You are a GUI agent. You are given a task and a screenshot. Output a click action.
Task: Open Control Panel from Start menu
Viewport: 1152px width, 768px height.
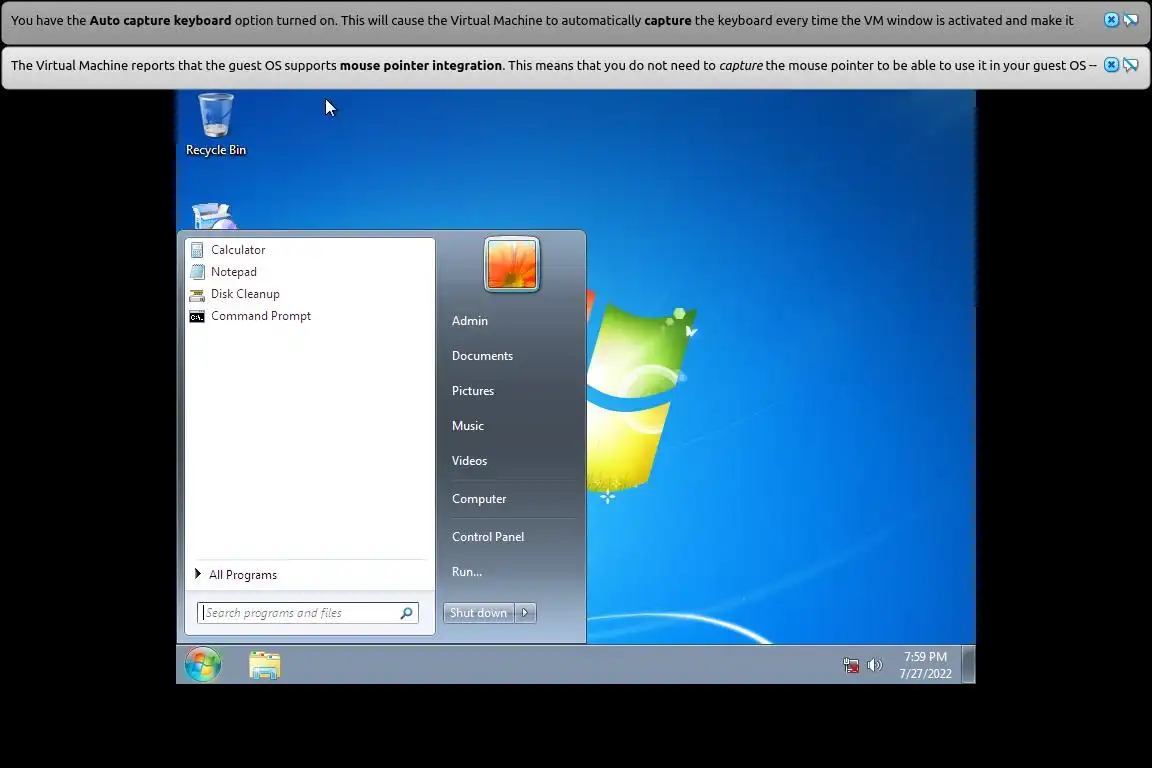pos(488,536)
